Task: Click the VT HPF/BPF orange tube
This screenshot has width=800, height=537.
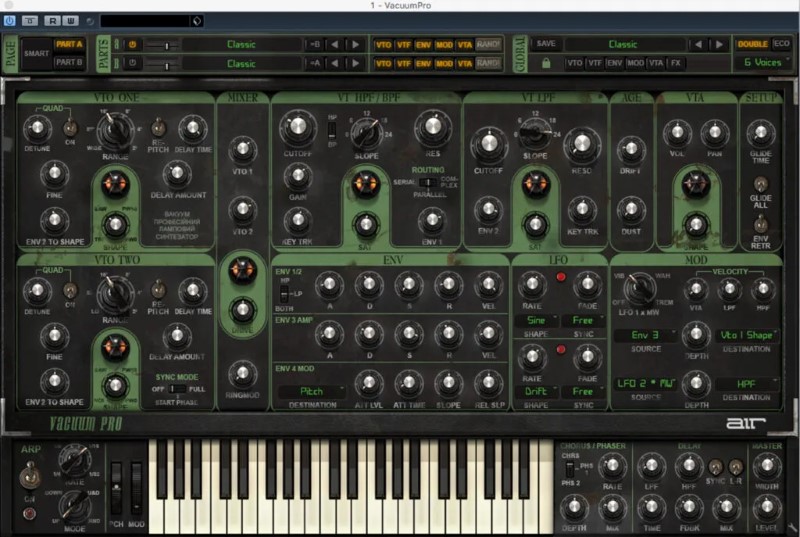Action: pos(365,184)
